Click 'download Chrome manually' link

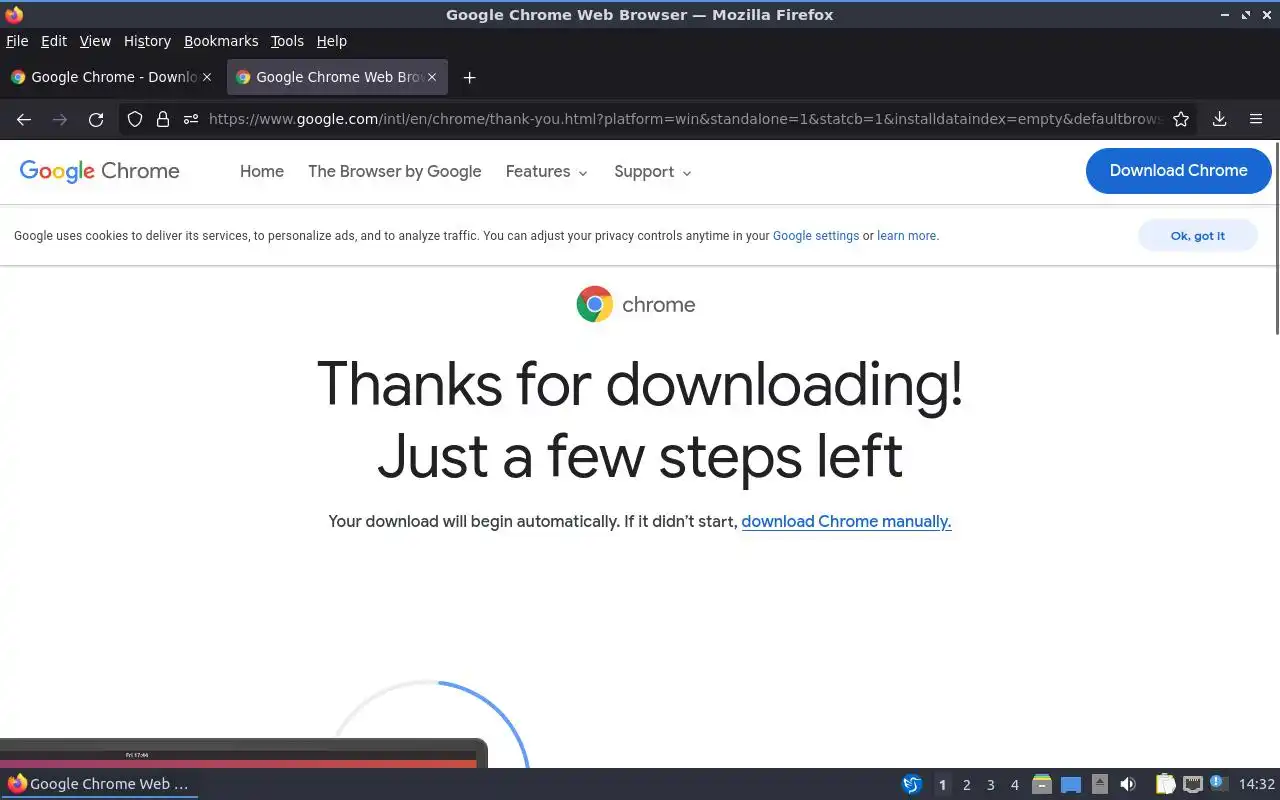click(x=846, y=521)
